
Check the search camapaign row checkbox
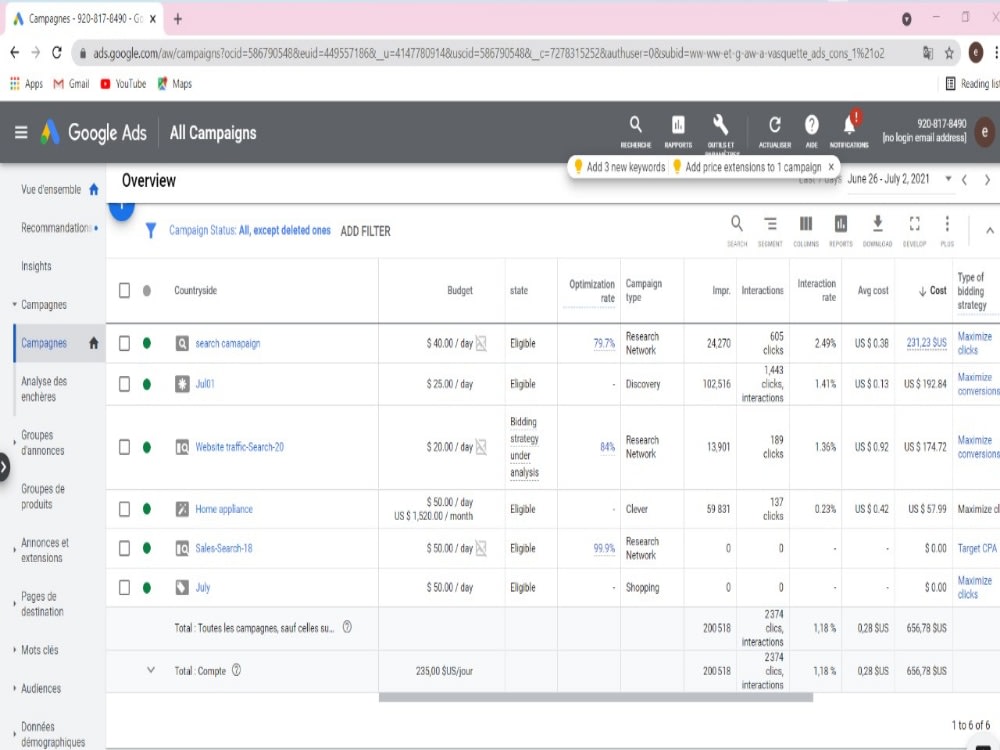[x=124, y=343]
